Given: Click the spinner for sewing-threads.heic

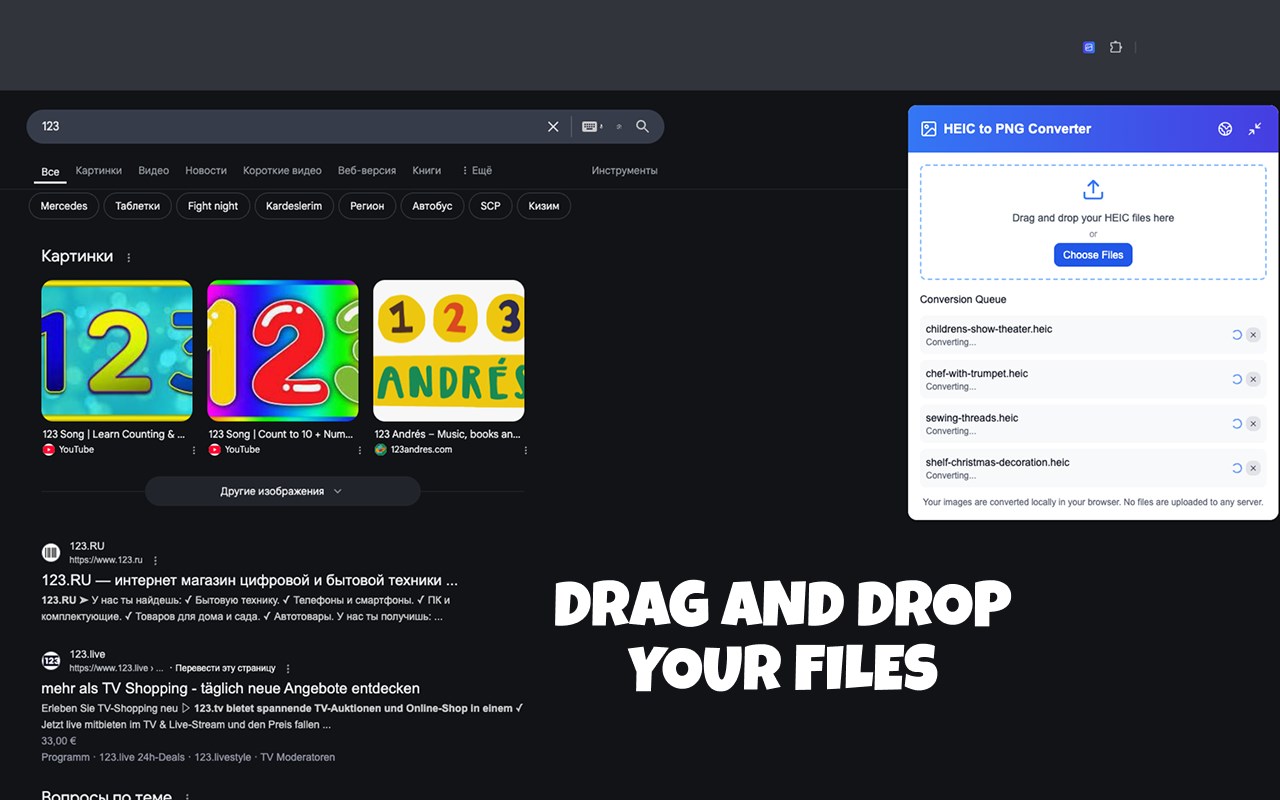Looking at the screenshot, I should [1236, 424].
